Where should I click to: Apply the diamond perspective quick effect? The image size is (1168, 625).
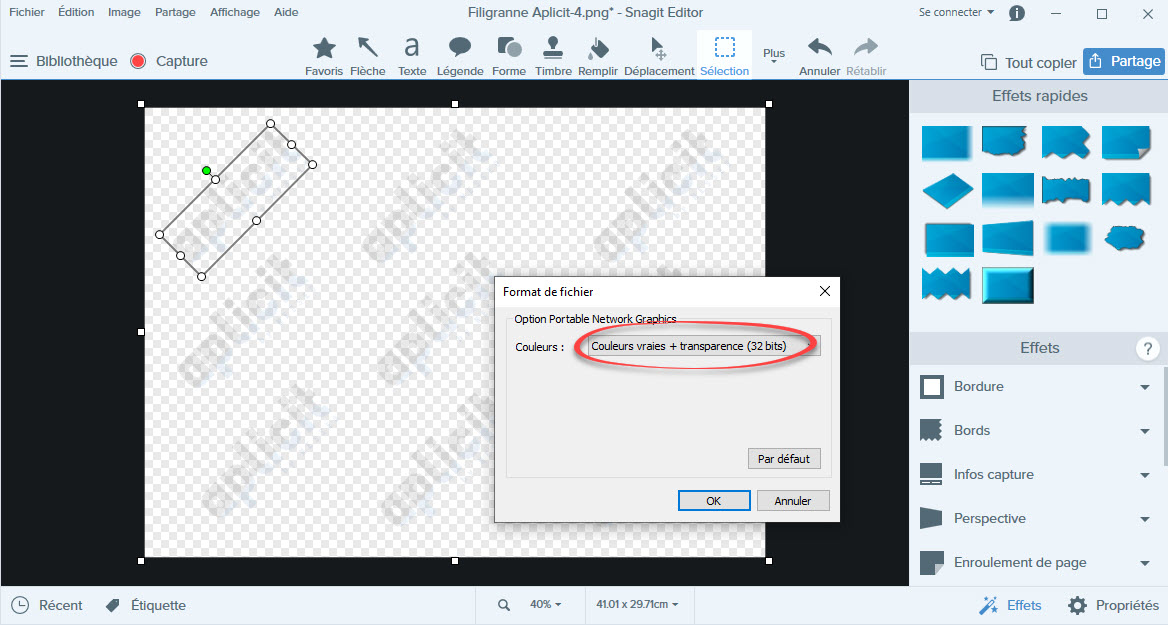coord(948,191)
